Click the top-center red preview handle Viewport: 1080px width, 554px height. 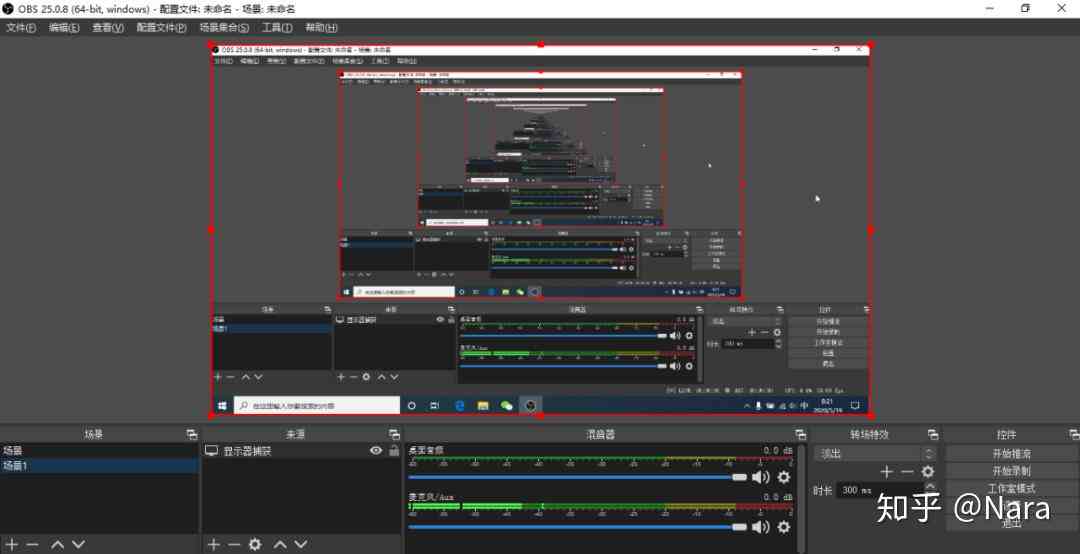click(541, 45)
